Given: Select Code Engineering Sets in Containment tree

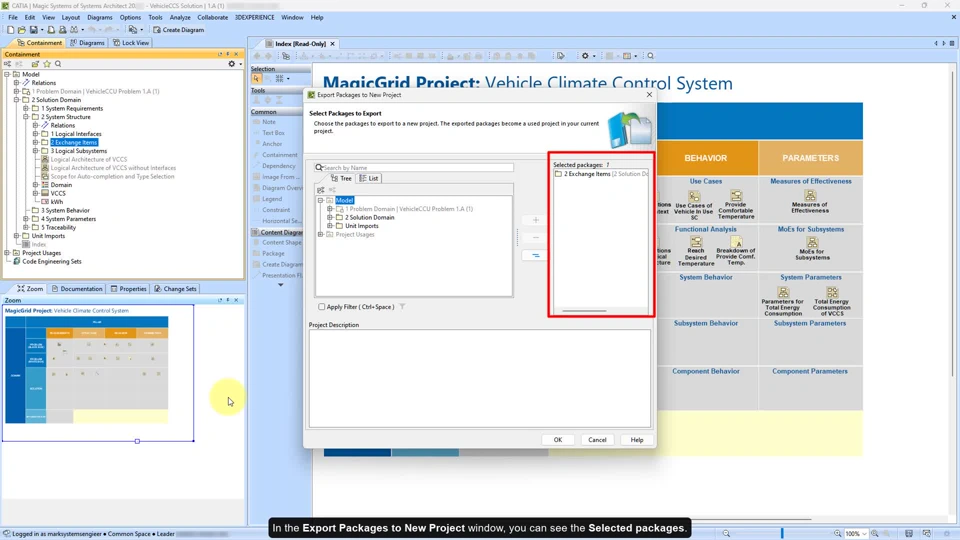Looking at the screenshot, I should pyautogui.click(x=51, y=261).
